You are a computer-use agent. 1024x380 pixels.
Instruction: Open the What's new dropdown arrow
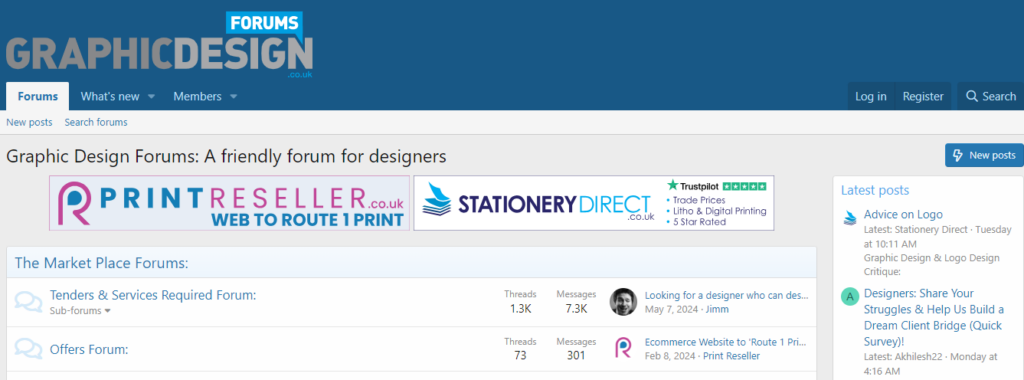tap(152, 97)
